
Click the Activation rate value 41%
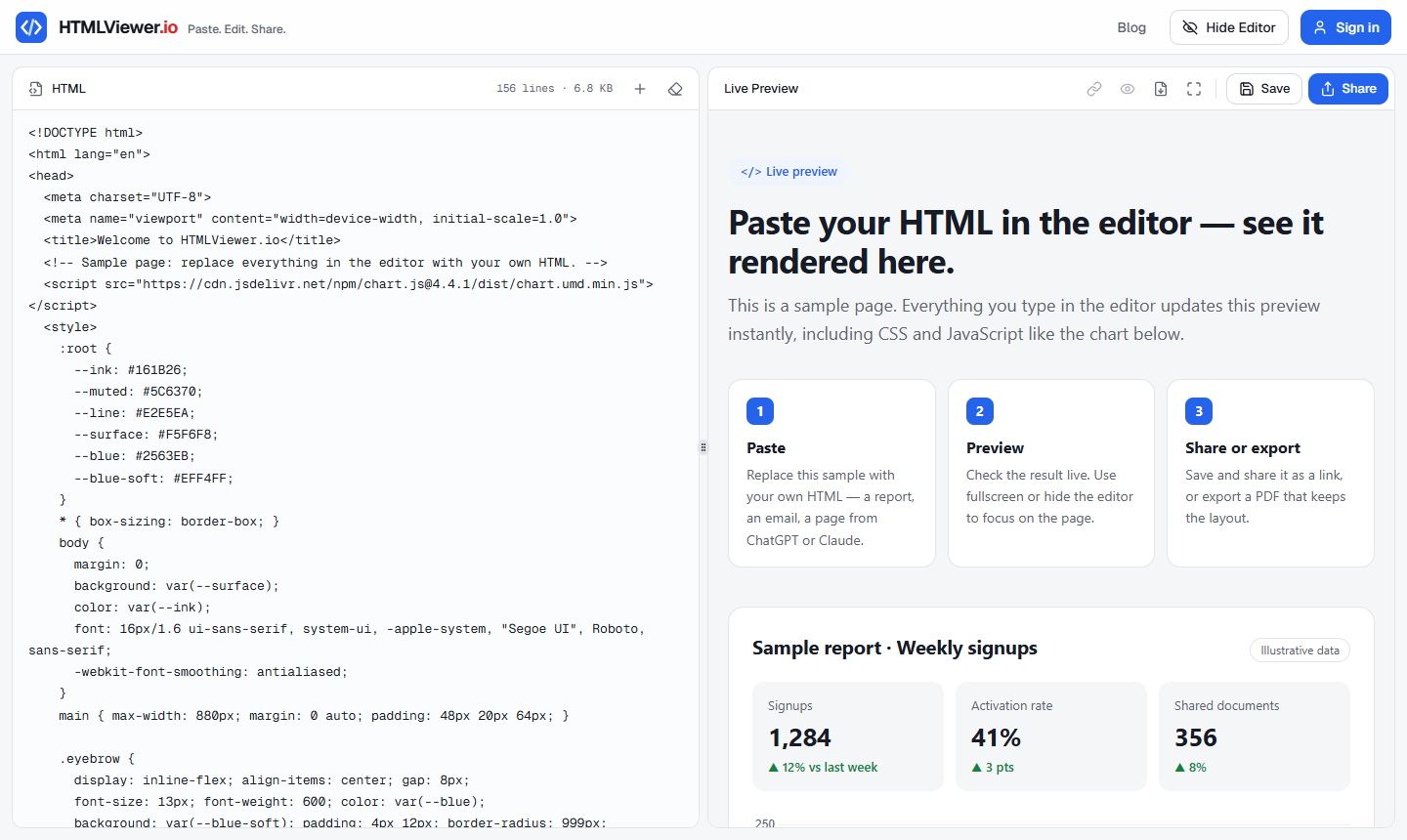[996, 737]
